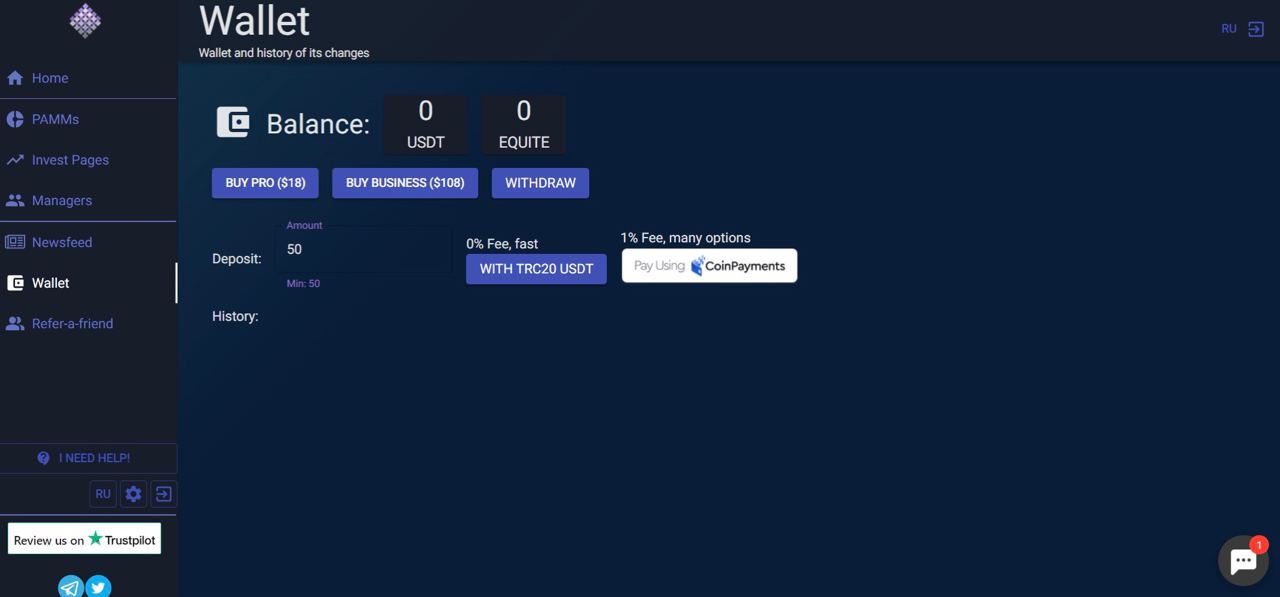This screenshot has height=597, width=1280.
Task: Click the question mark help icon
Action: click(x=43, y=458)
